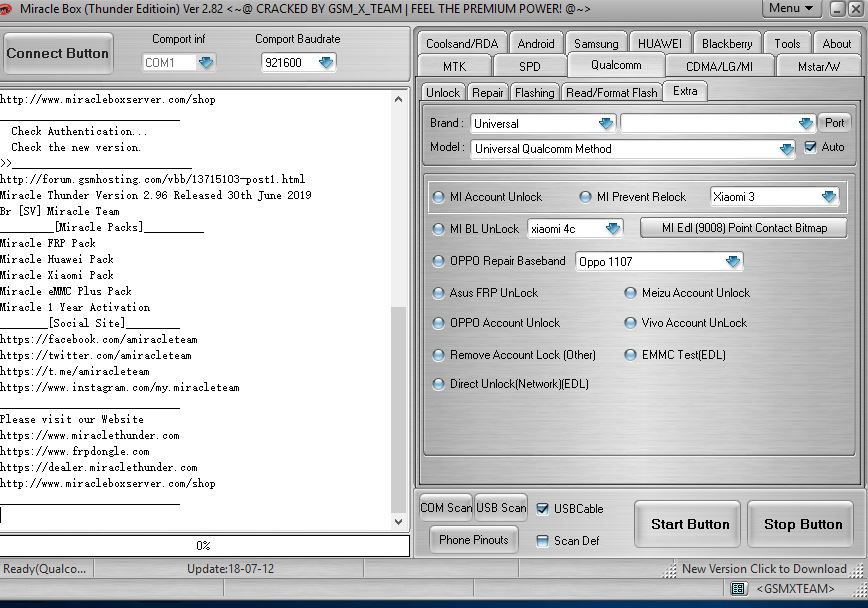Viewport: 868px width, 608px height.
Task: Click the log panel scrollbar thumb
Action: tap(399, 410)
